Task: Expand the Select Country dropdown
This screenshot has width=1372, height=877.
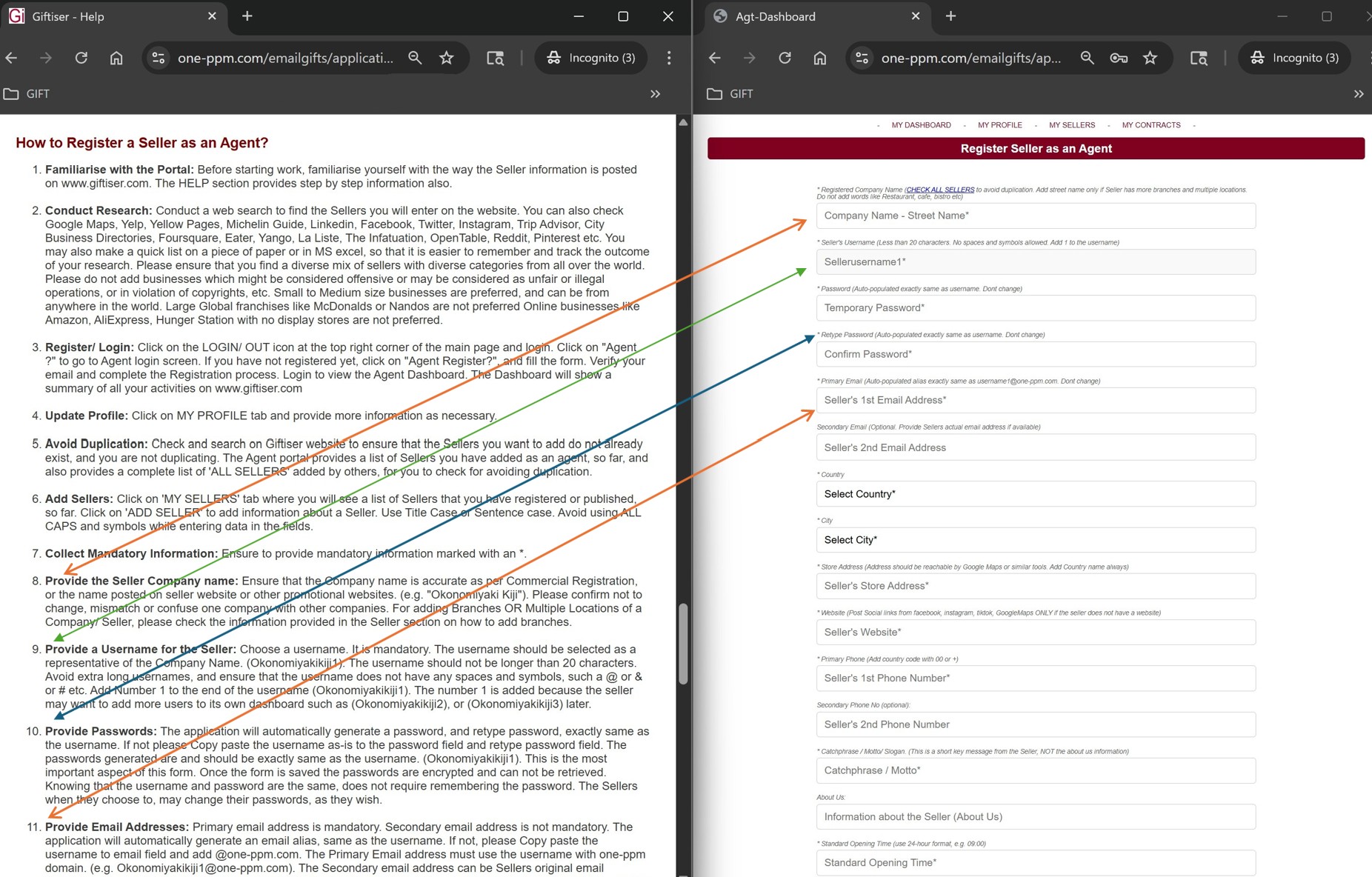Action: (1036, 494)
